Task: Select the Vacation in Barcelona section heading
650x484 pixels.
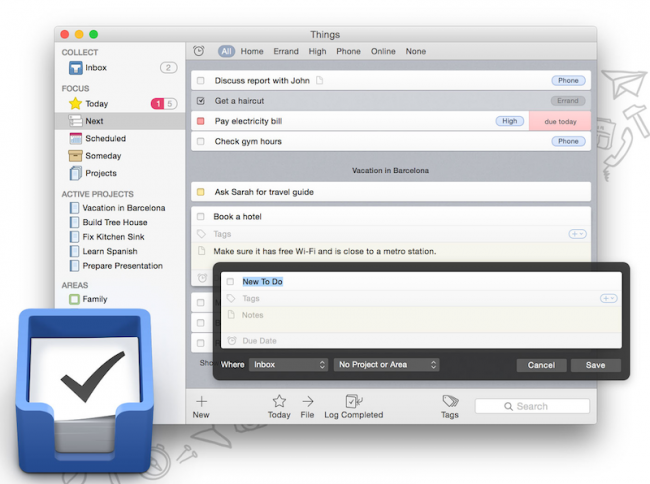Action: click(390, 170)
